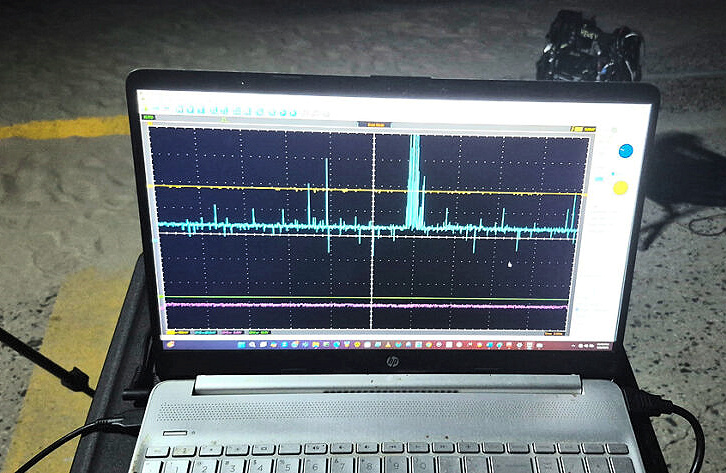Viewport: 726px width, 473px height.
Task: Click the blue round channel knob
Action: [625, 151]
